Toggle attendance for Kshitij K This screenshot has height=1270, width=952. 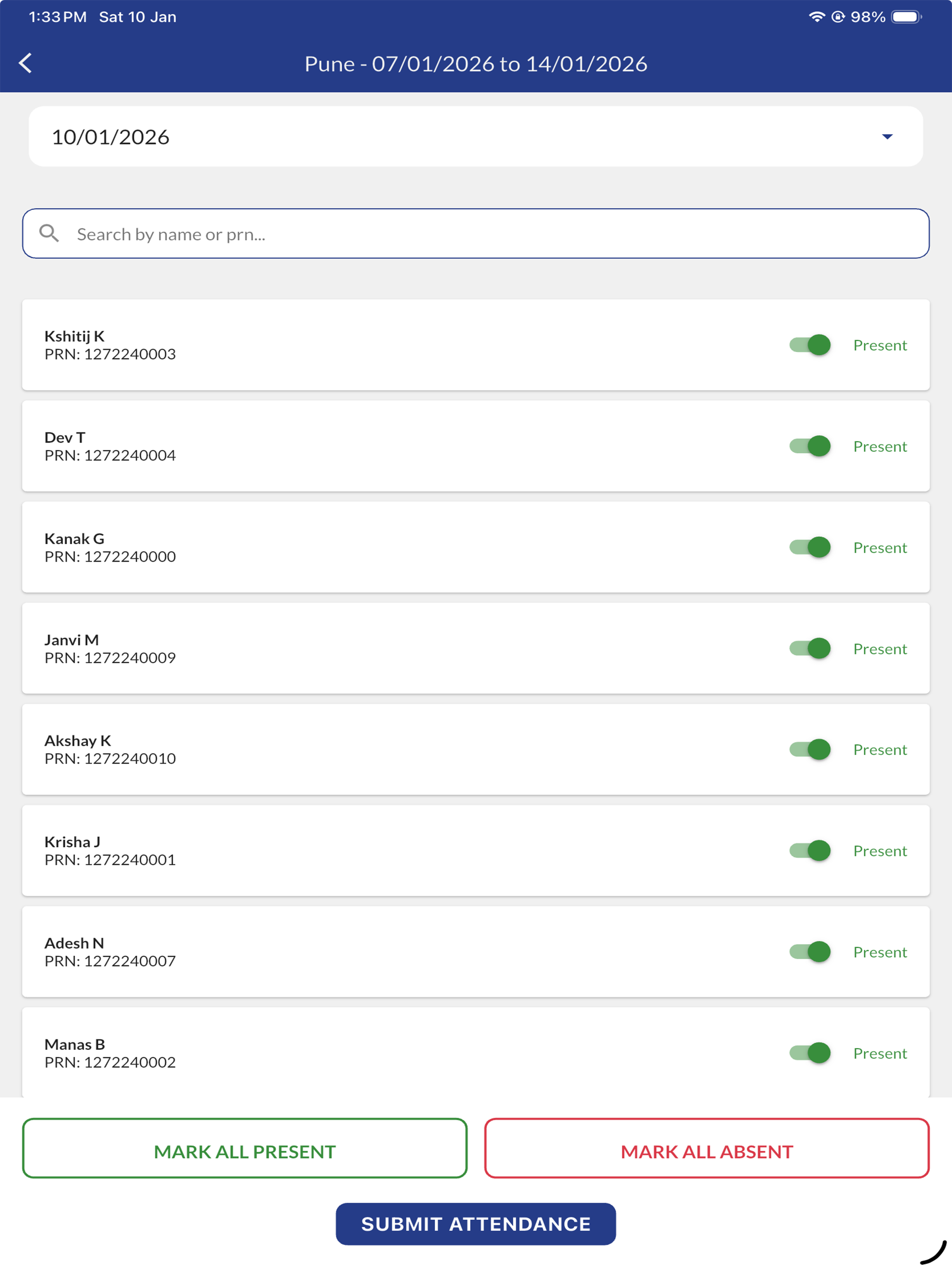click(809, 345)
